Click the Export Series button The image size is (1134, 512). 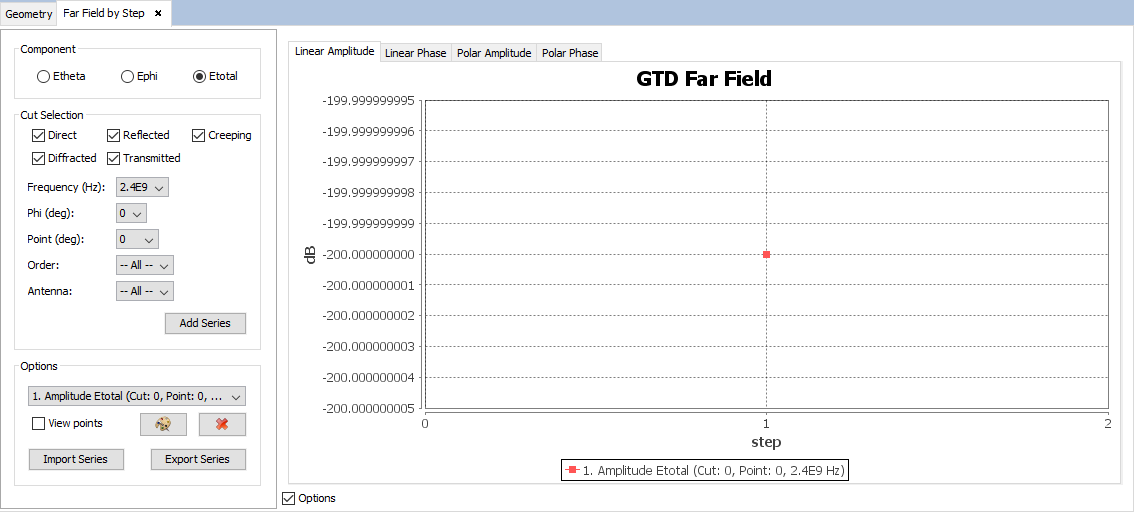tap(197, 459)
